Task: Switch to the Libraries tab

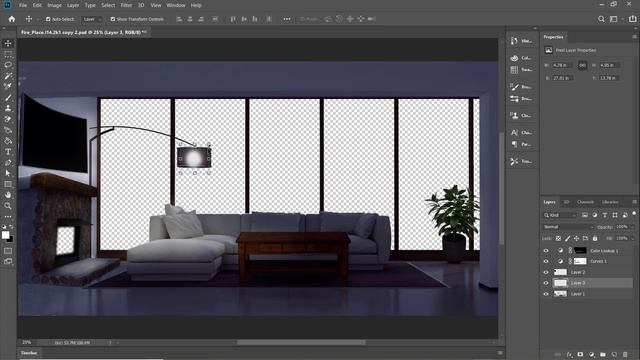Action: [610, 202]
